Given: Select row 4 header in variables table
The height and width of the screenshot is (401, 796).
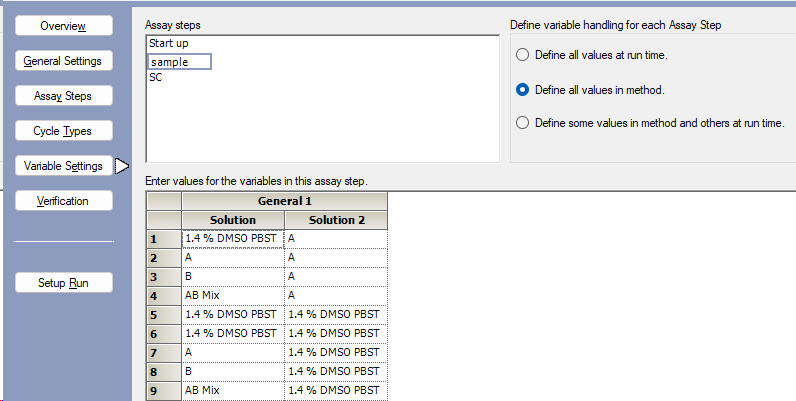Looking at the screenshot, I should pyautogui.click(x=155, y=295).
